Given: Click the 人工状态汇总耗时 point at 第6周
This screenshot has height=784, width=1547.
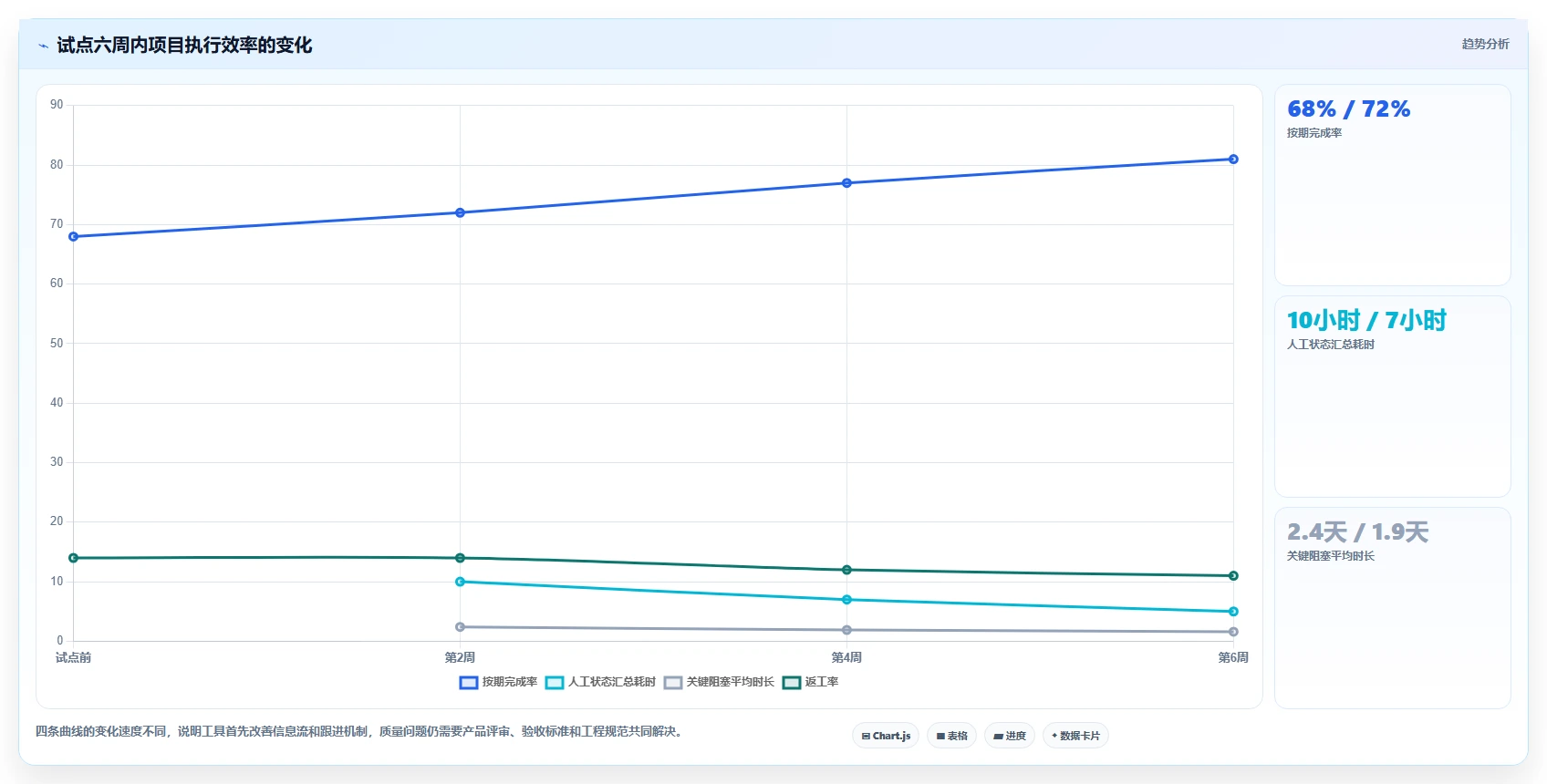Looking at the screenshot, I should (1233, 612).
